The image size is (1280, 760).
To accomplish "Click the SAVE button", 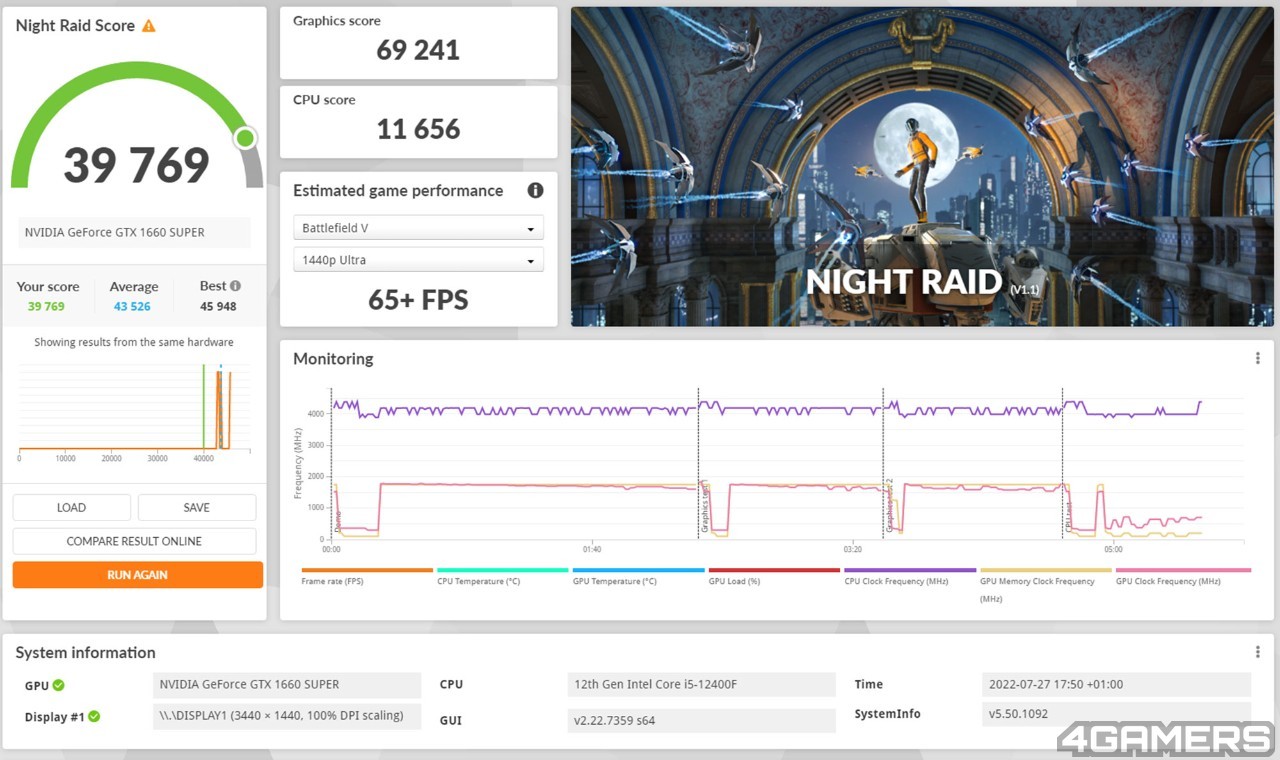I will click(197, 507).
